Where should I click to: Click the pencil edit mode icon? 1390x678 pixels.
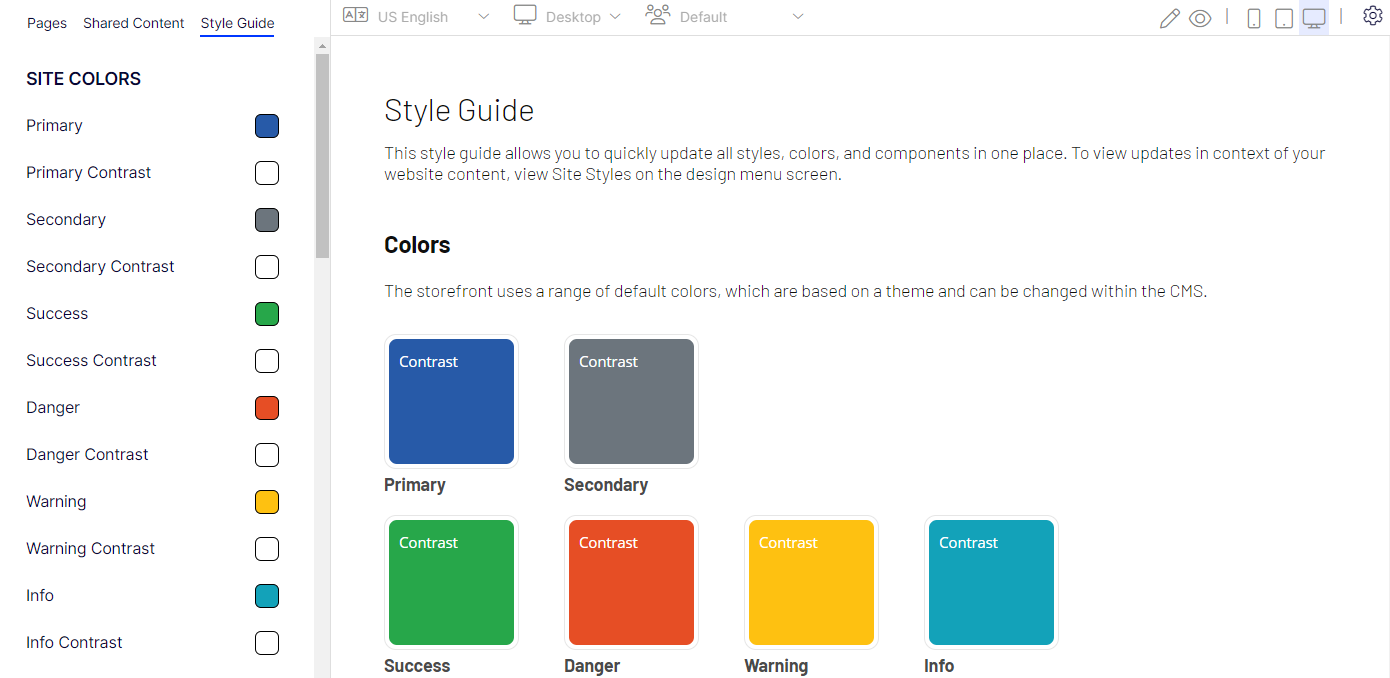tap(1169, 18)
